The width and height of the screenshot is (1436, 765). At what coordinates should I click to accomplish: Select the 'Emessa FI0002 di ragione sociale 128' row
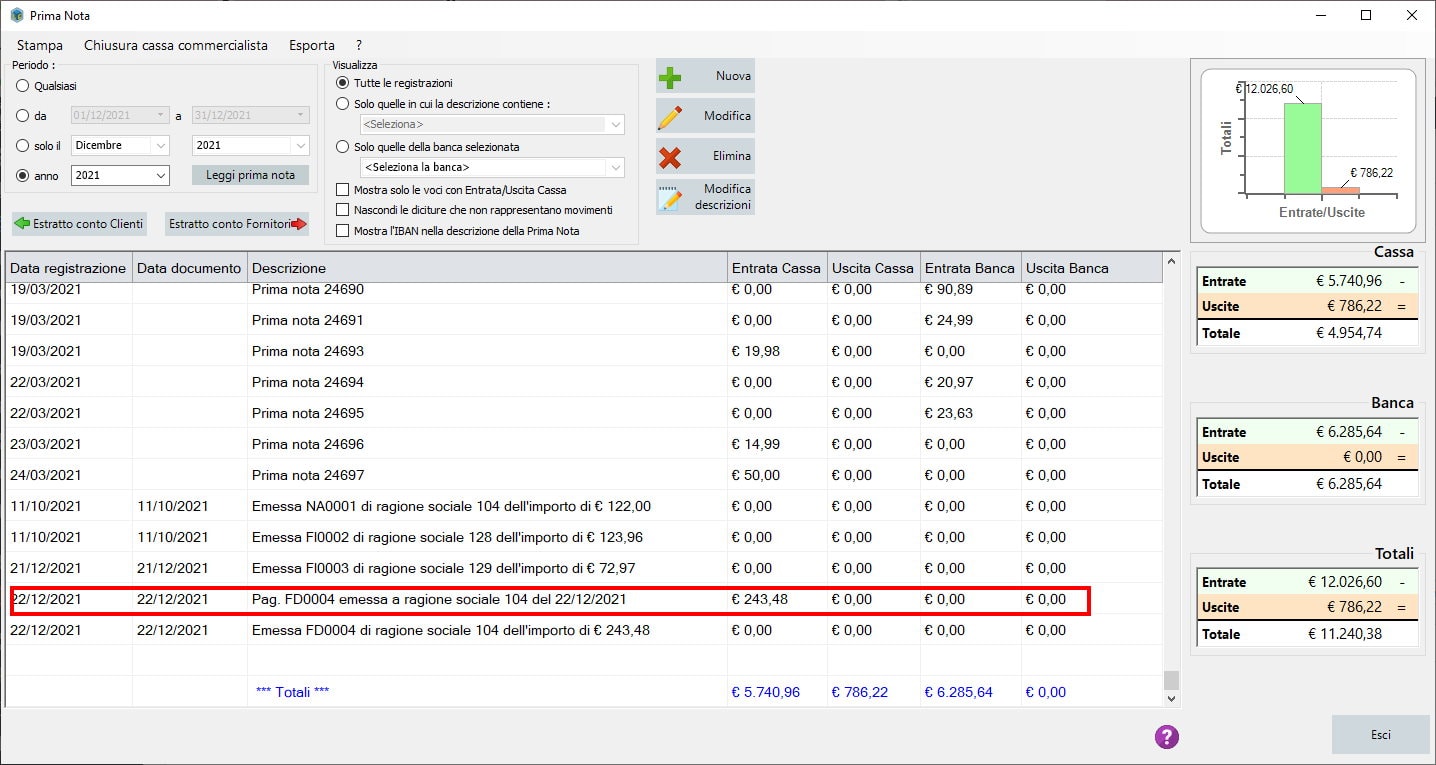[x=584, y=537]
